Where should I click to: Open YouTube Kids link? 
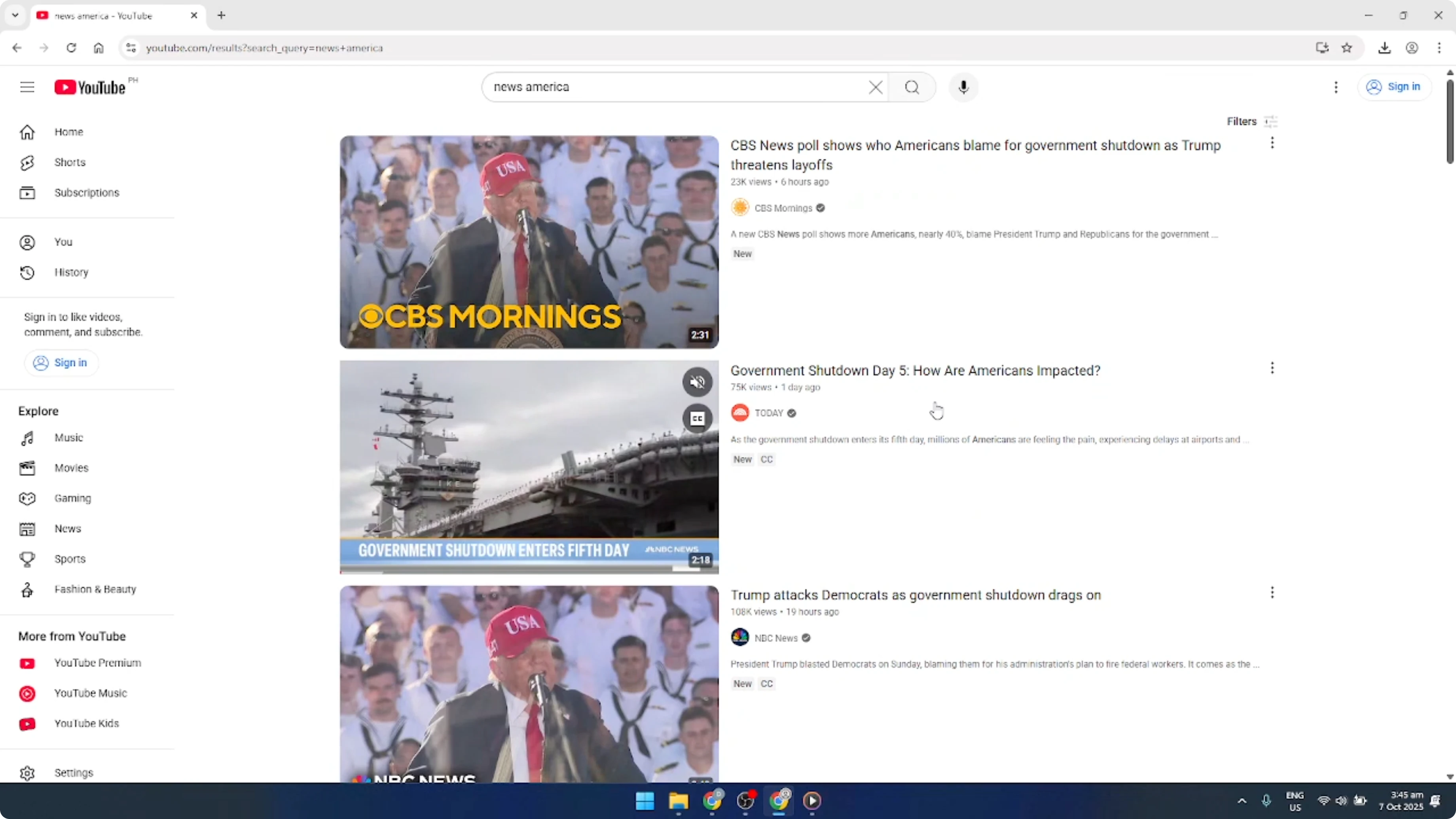click(x=87, y=724)
